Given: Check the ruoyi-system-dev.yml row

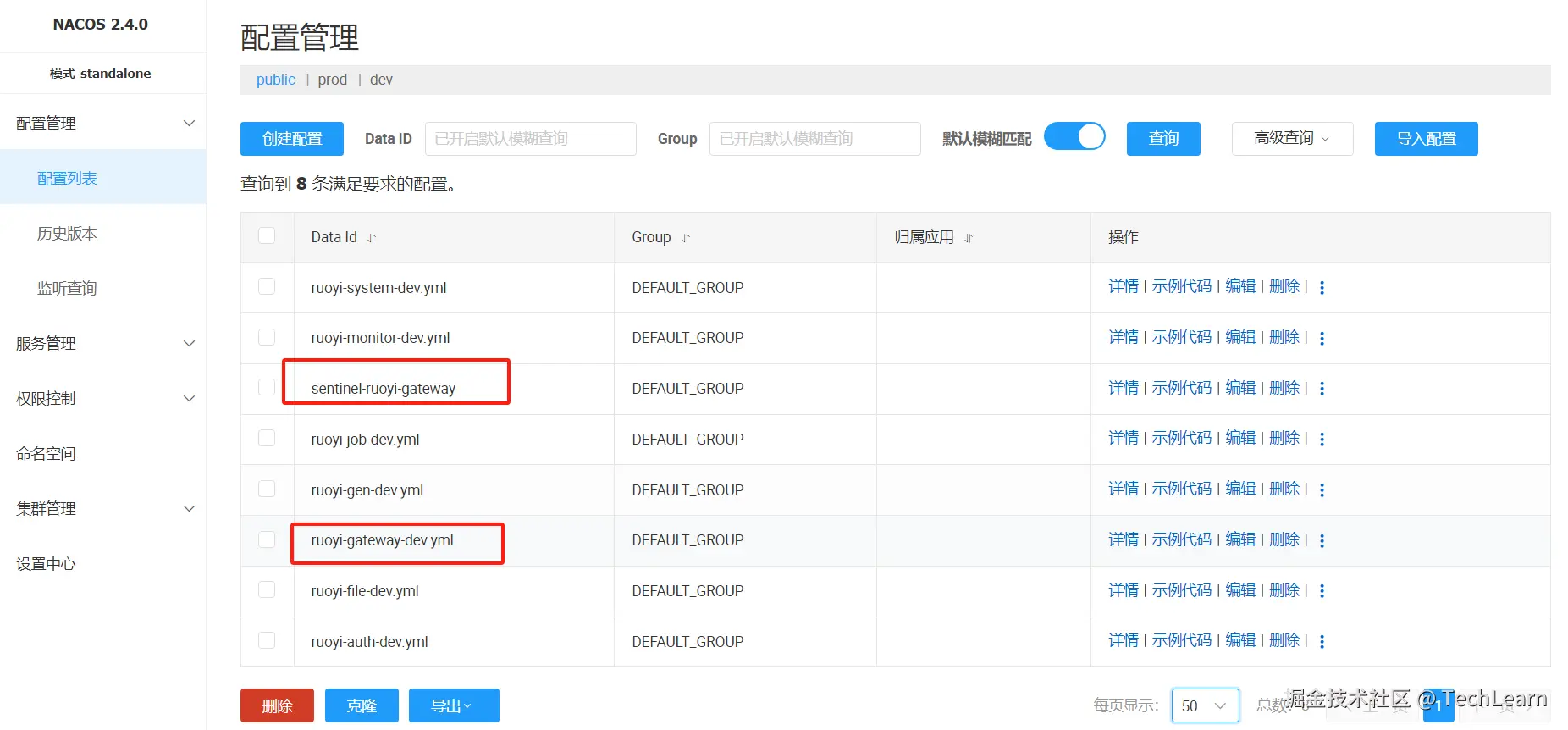Looking at the screenshot, I should (x=267, y=286).
